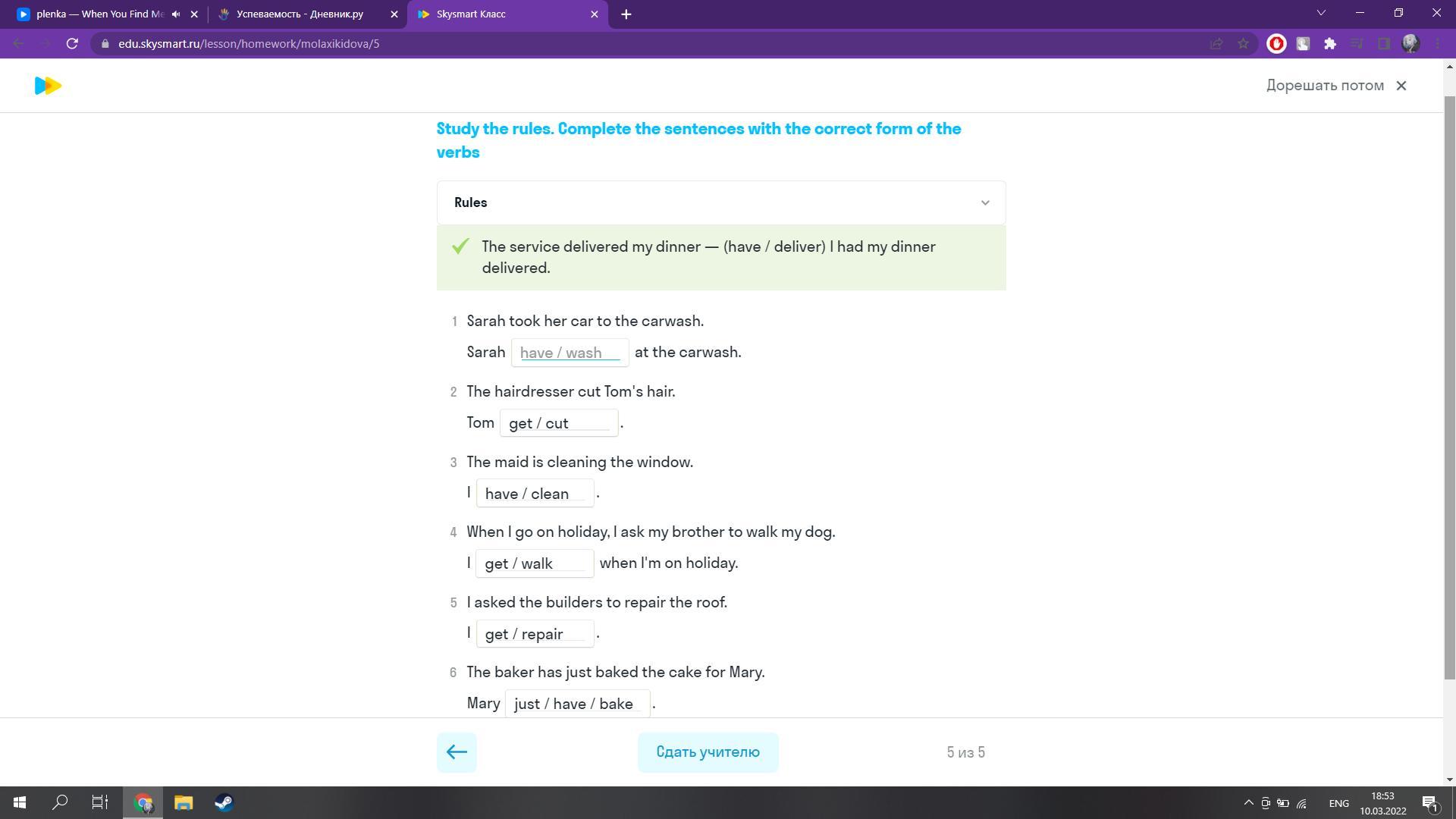Close the homework with X icon
The height and width of the screenshot is (819, 1456).
[x=1401, y=86]
